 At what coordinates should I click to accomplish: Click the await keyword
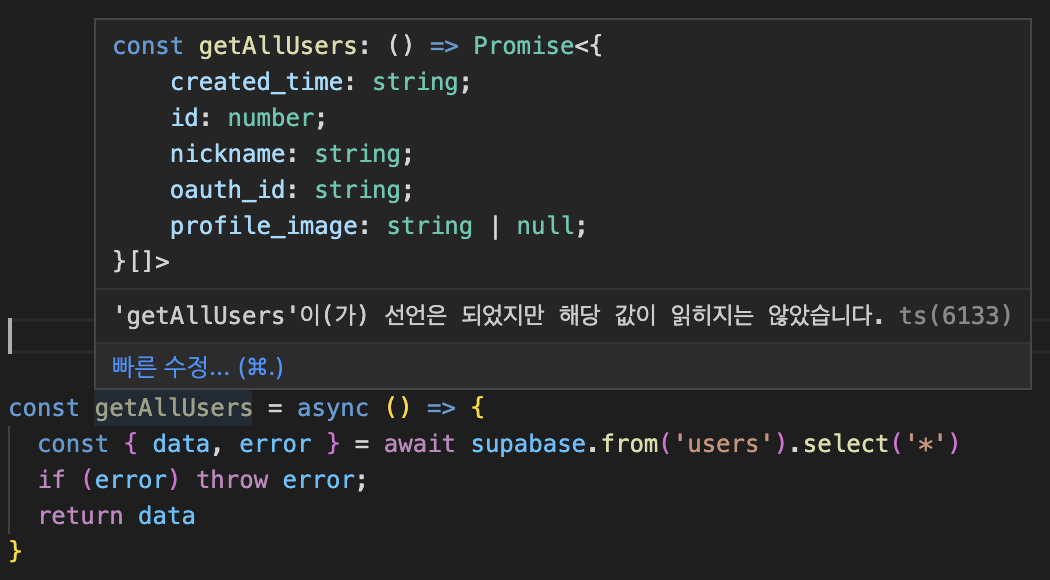[x=419, y=444]
